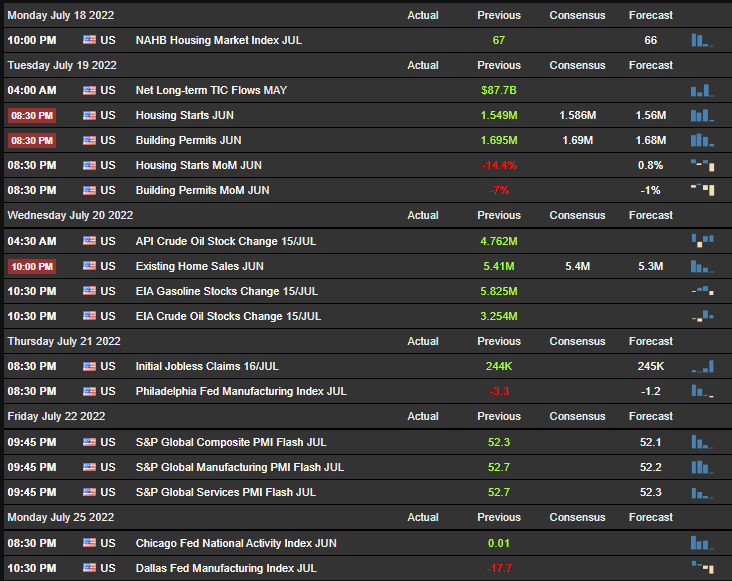Click Friday July 22 2022 date header
732x581 pixels.
(56, 416)
